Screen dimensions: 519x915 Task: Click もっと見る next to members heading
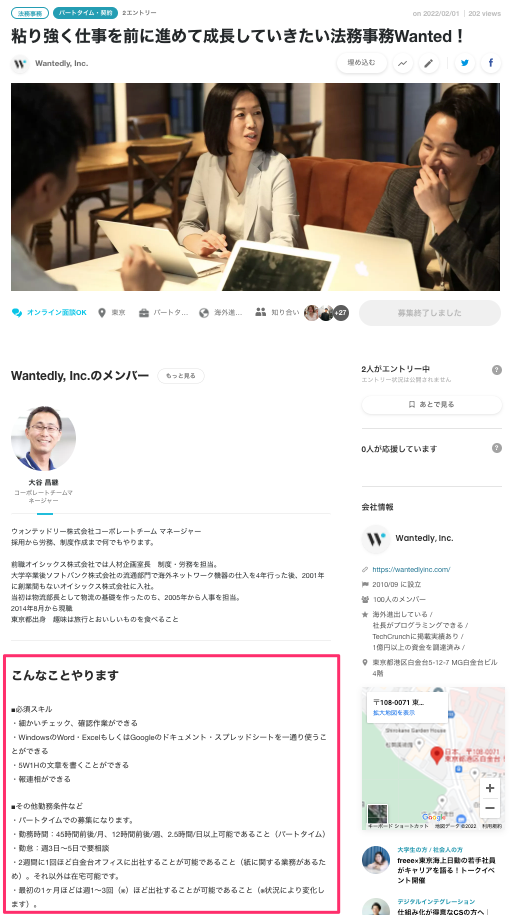click(x=181, y=376)
